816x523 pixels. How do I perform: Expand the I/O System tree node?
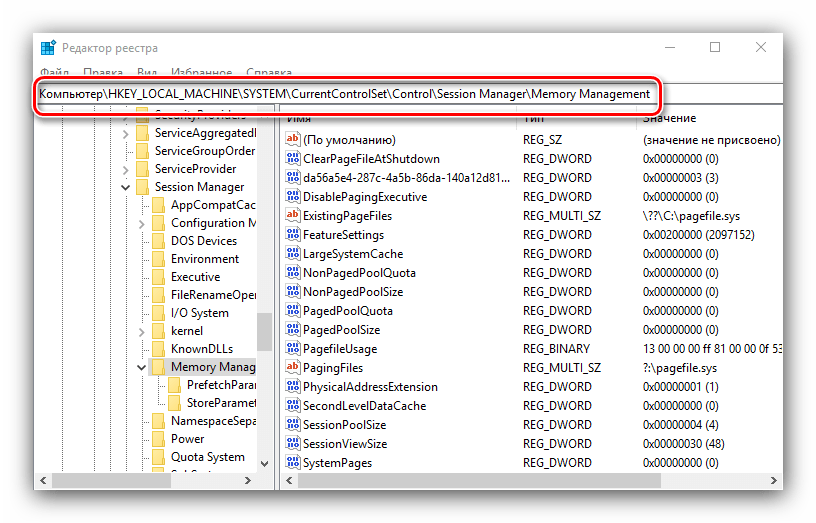[141, 313]
